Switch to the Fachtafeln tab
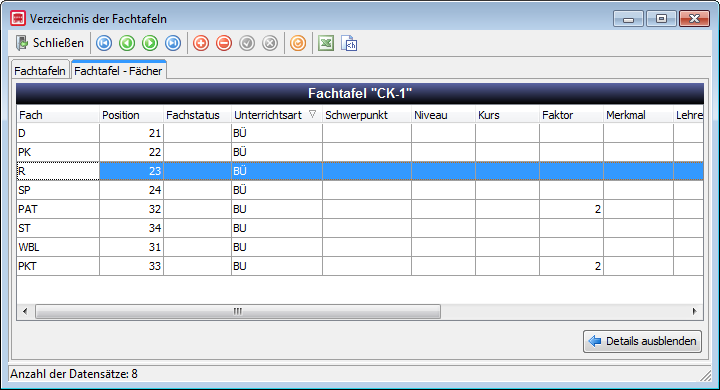720x390 pixels. (40, 71)
